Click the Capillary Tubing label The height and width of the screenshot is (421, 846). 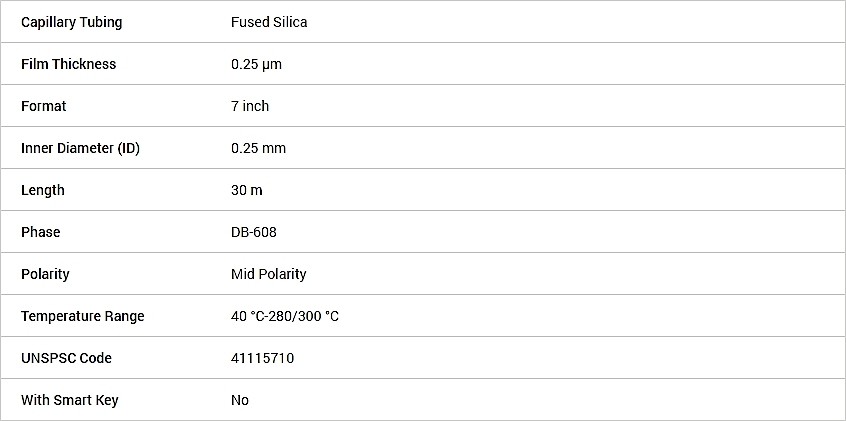click(x=72, y=22)
